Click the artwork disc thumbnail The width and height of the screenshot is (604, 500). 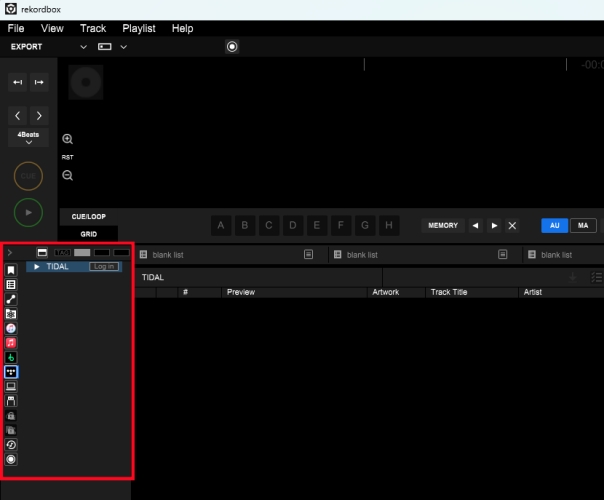[86, 82]
